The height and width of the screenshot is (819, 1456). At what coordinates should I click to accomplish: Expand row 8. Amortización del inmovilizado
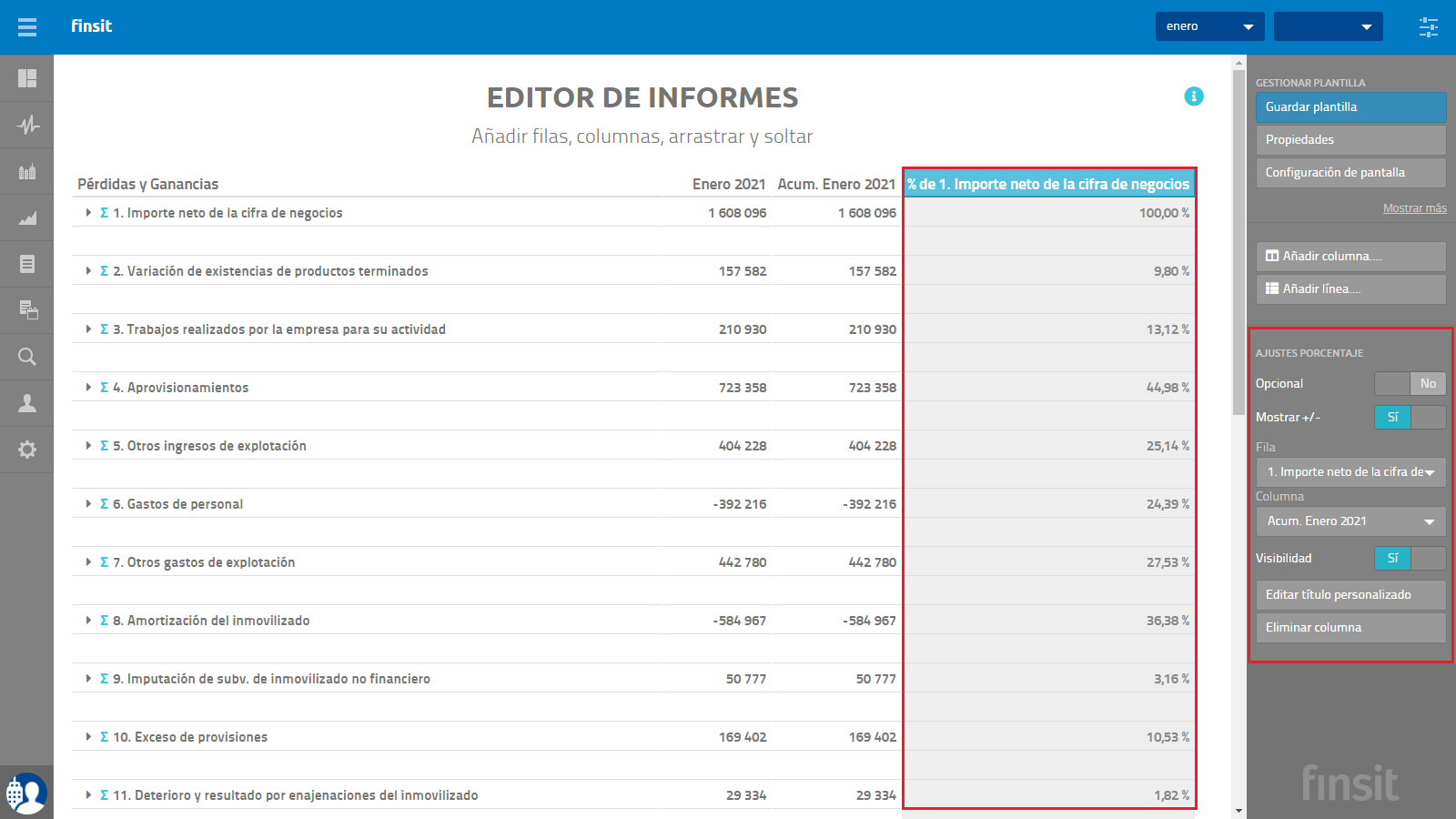coord(88,621)
